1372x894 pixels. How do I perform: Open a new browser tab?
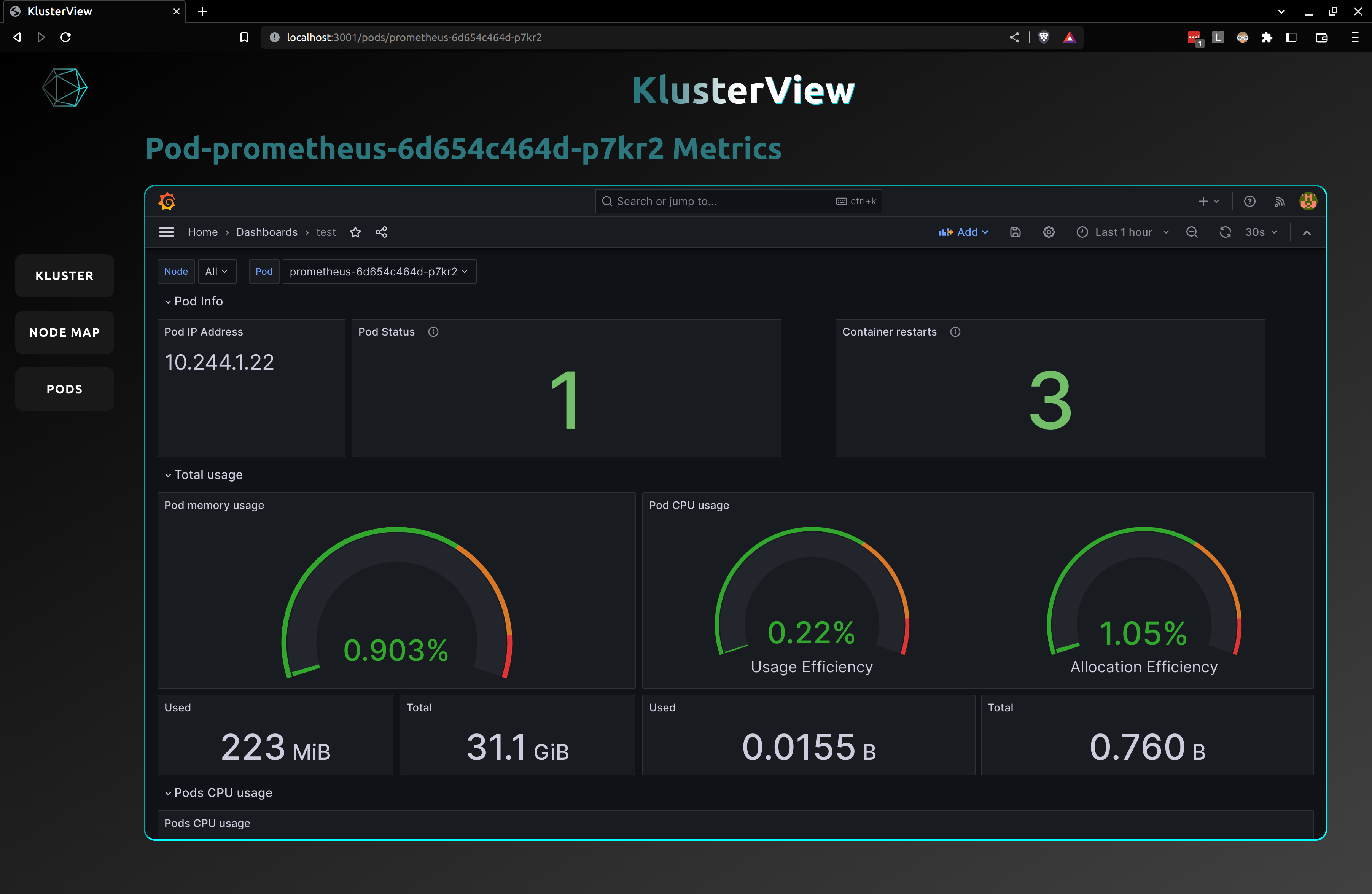click(202, 11)
